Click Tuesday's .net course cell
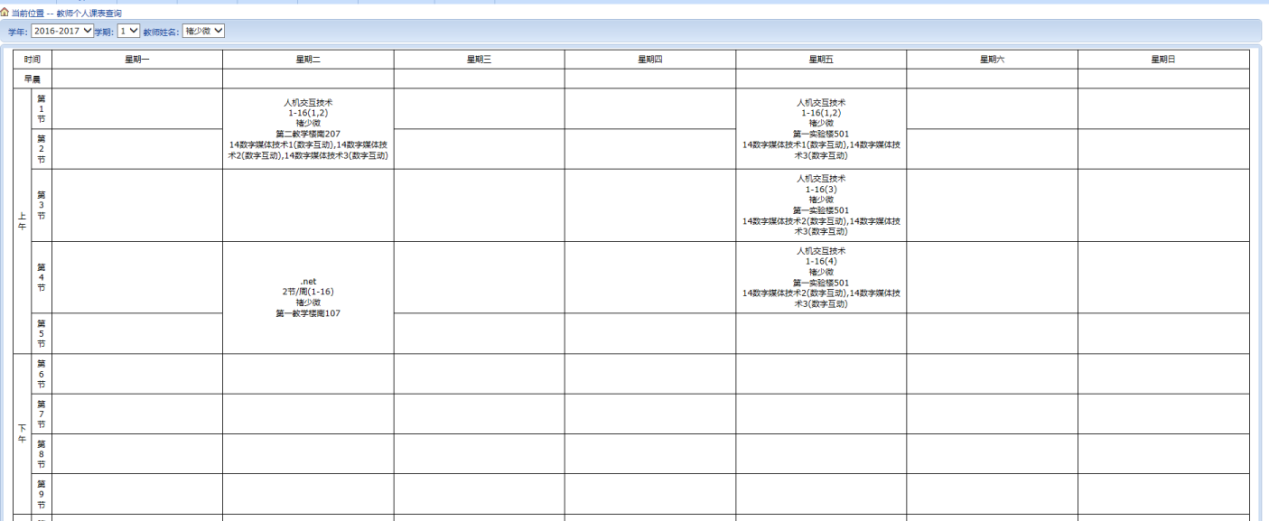The image size is (1269, 521). pyautogui.click(x=308, y=297)
